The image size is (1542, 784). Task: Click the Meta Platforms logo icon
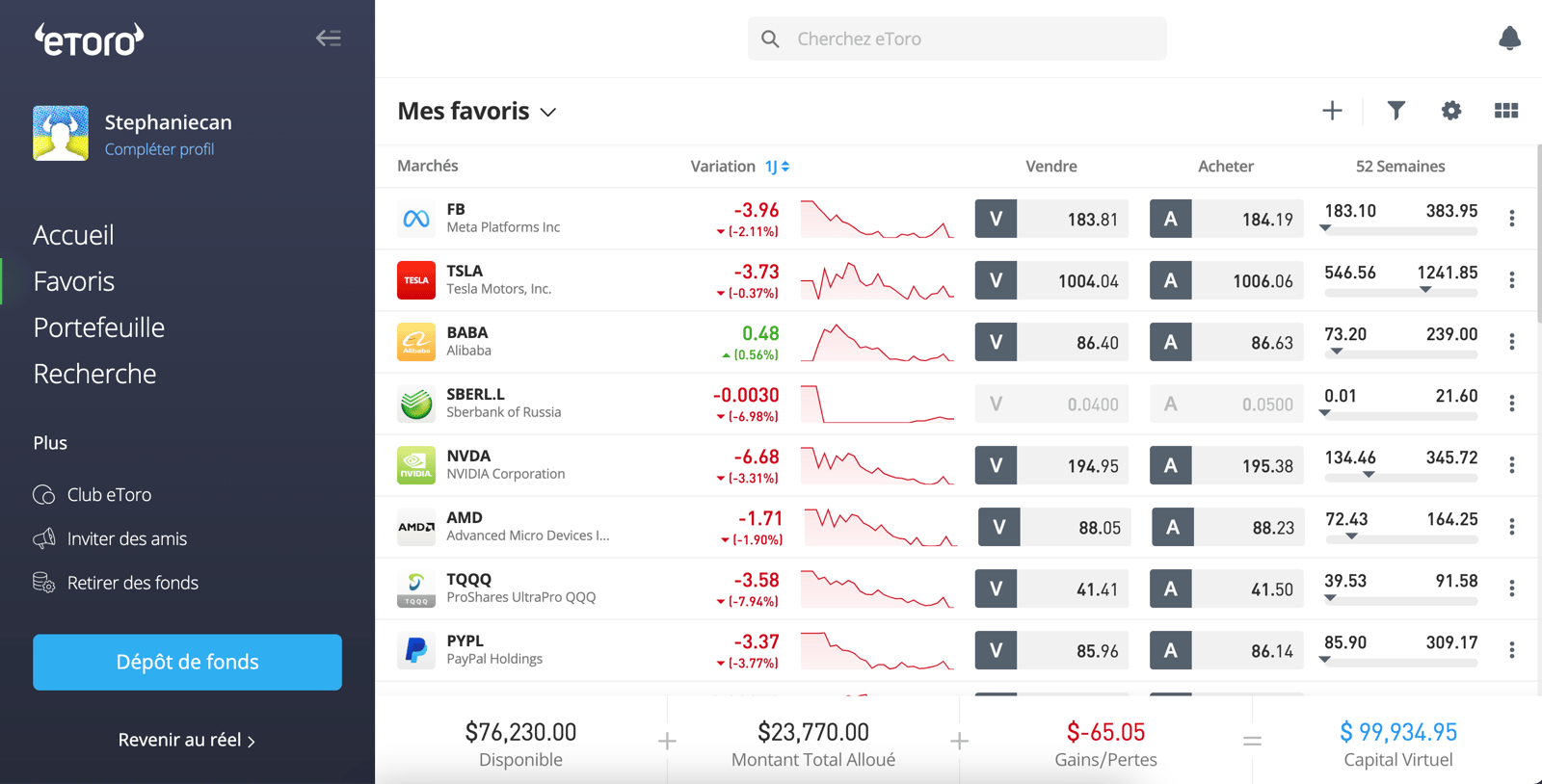(416, 219)
